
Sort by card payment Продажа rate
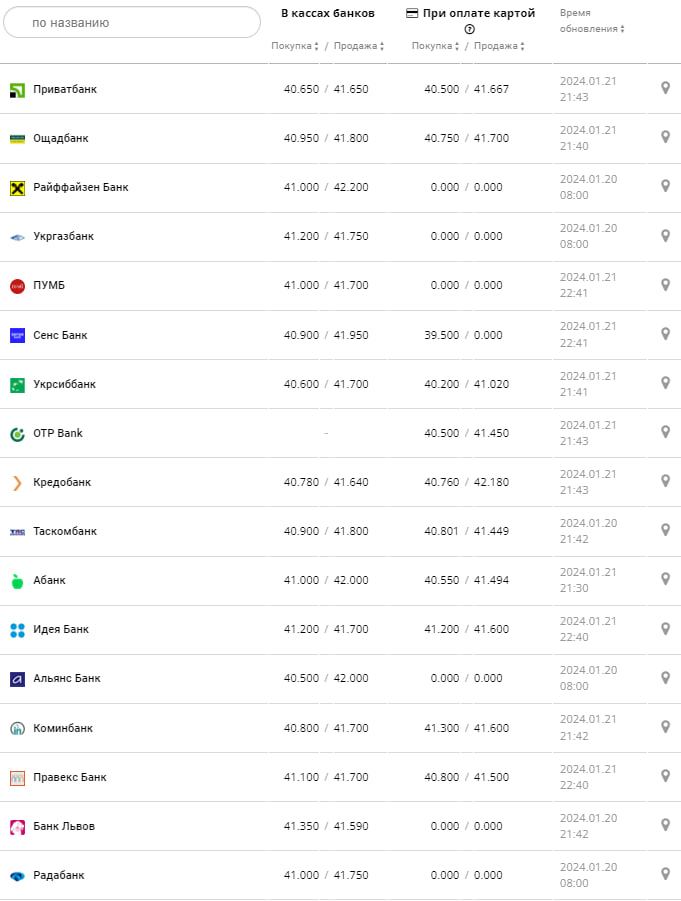497,46
